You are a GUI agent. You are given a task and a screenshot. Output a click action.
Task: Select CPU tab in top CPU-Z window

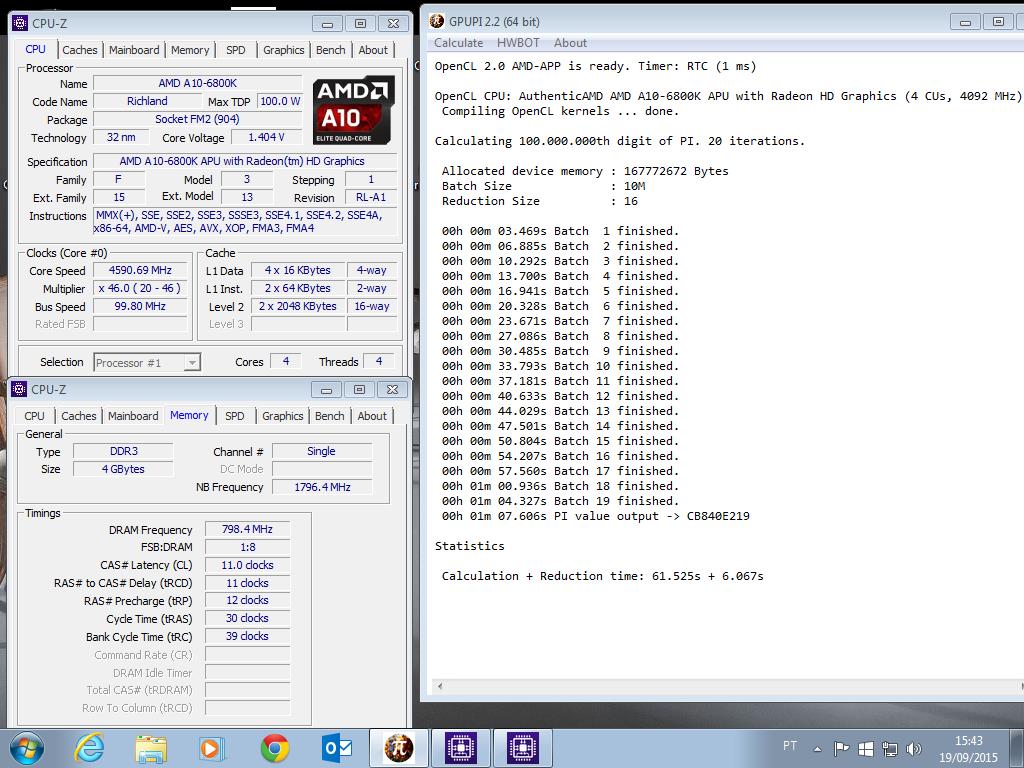coord(35,49)
